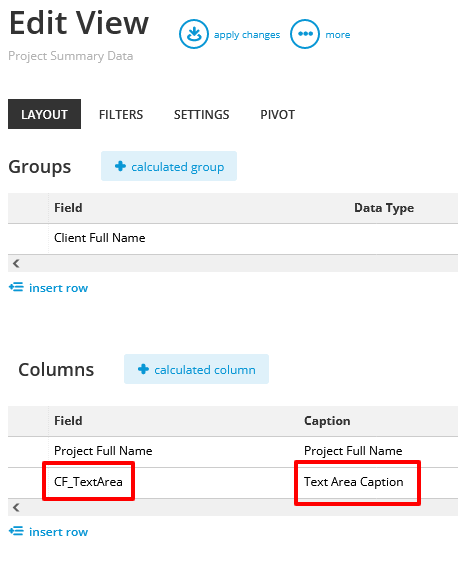Click the apply changes link text

point(247,35)
